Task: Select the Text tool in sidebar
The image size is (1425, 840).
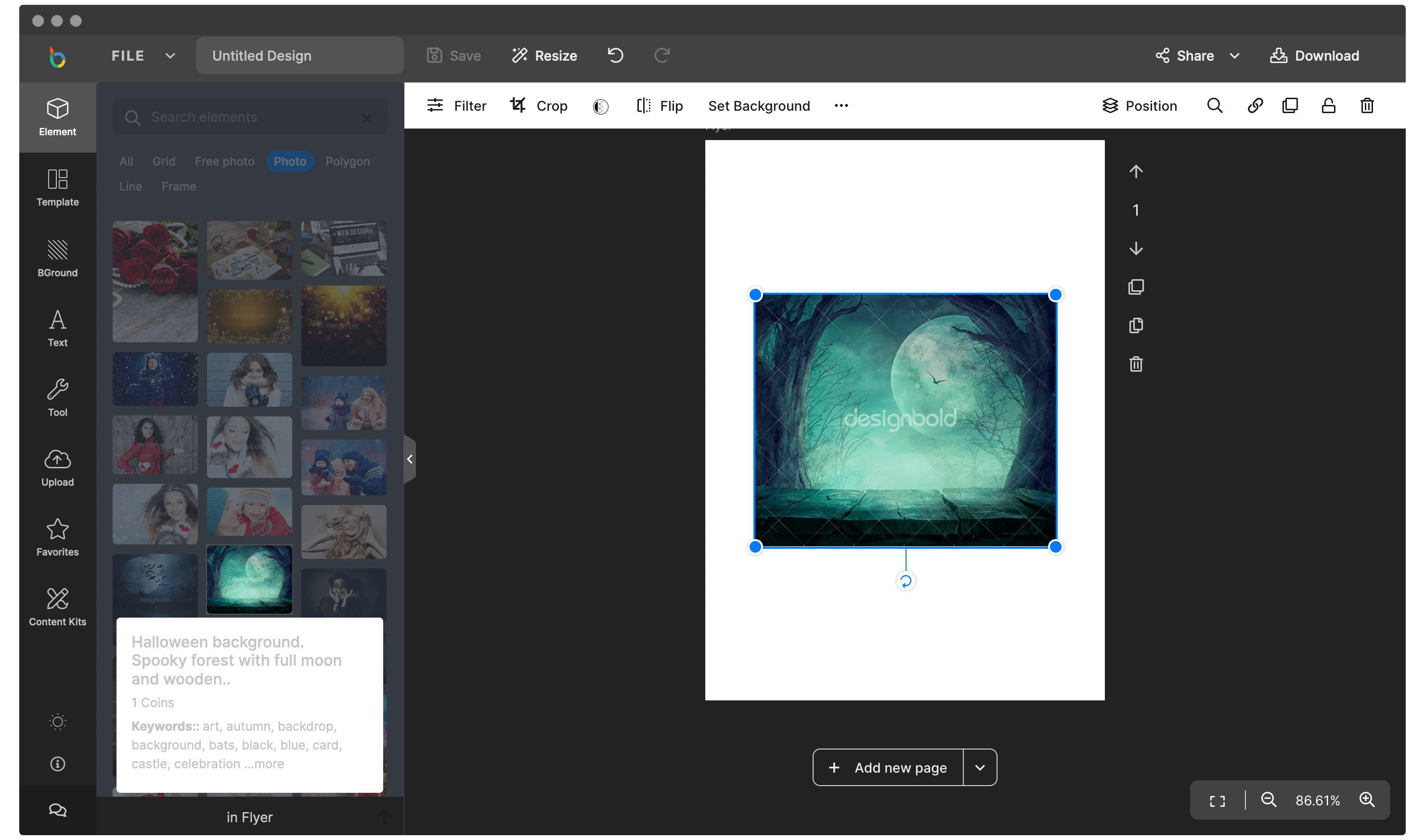Action: [x=58, y=328]
